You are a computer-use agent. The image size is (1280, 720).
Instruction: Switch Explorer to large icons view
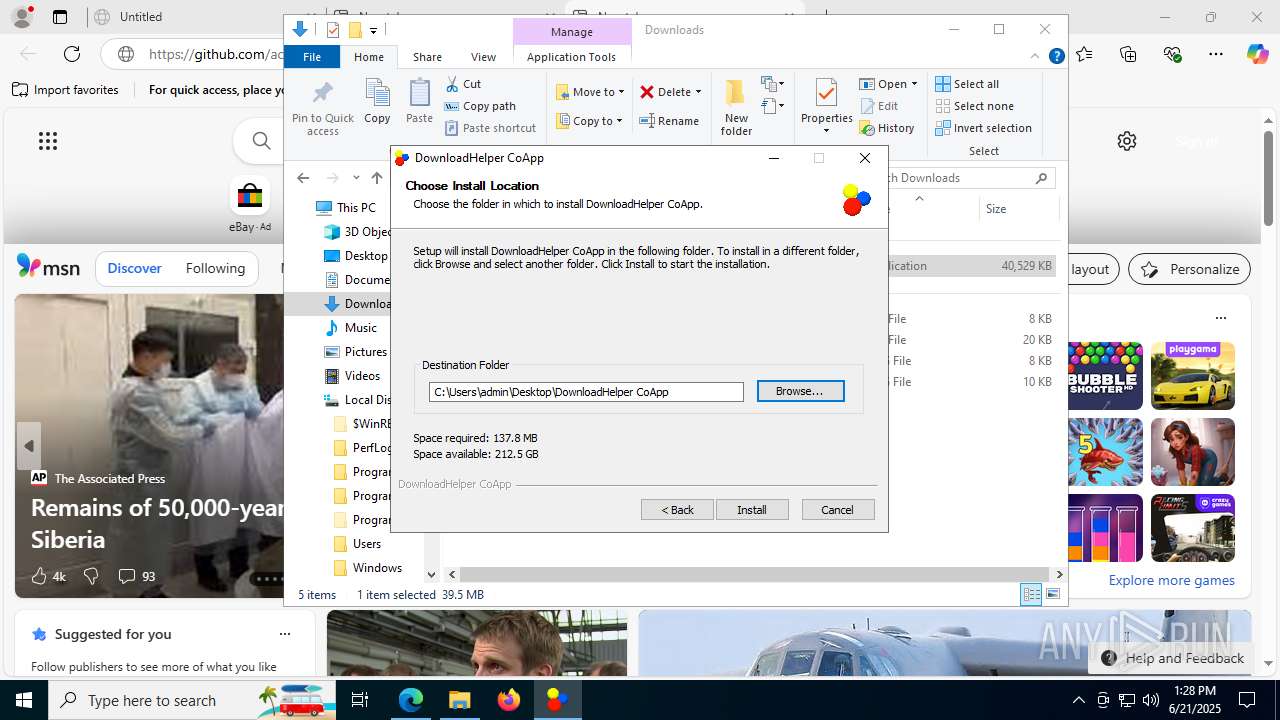pyautogui.click(x=1052, y=595)
